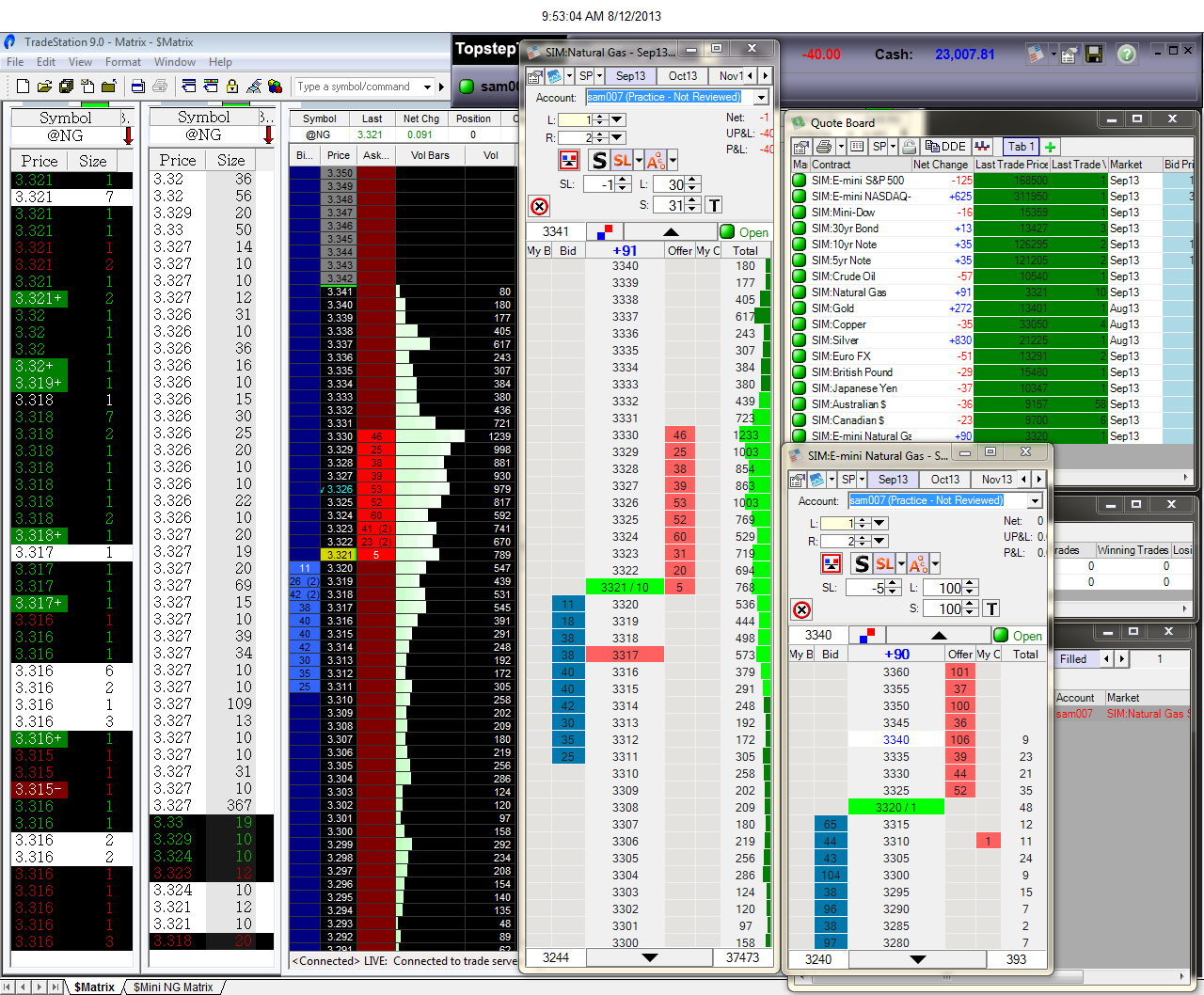Open L quantity dropdown in Natural Gas window

pyautogui.click(x=617, y=119)
